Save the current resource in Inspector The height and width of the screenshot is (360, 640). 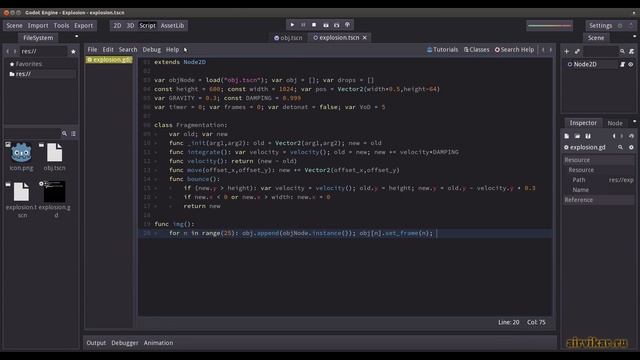tap(588, 136)
